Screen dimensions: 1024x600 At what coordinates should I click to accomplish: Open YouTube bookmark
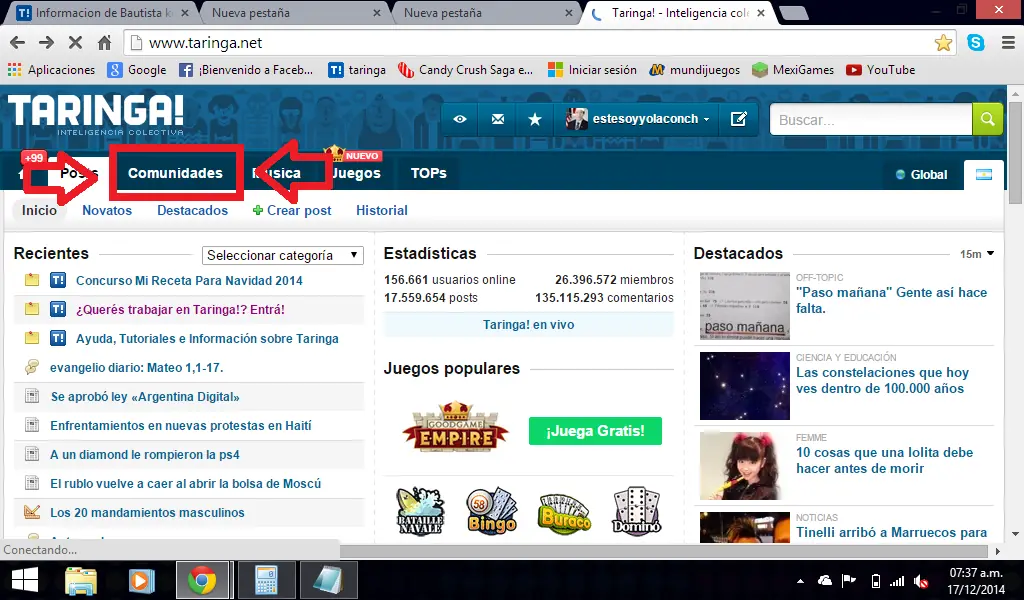pos(880,70)
